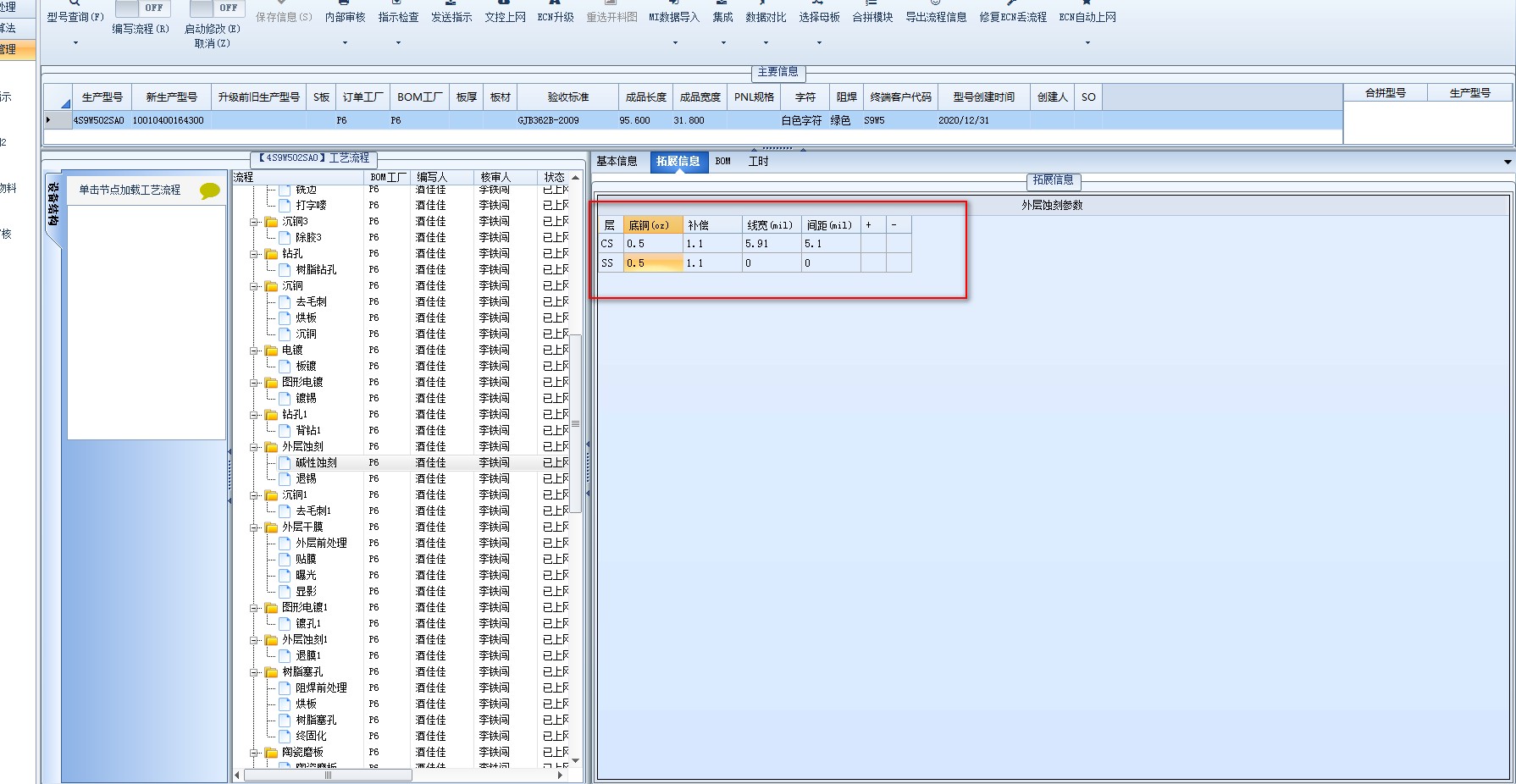Image resolution: width=1516 pixels, height=784 pixels.
Task: Switch to the 工时 tab
Action: 758,162
